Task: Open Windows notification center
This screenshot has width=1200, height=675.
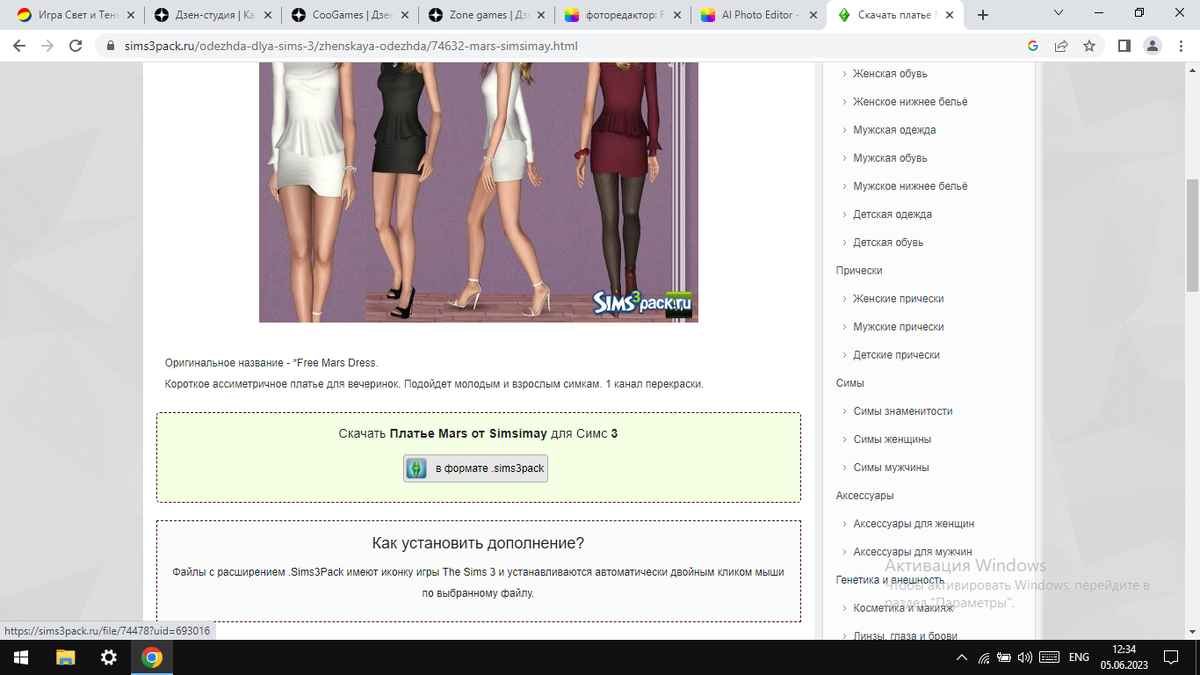Action: click(1173, 658)
